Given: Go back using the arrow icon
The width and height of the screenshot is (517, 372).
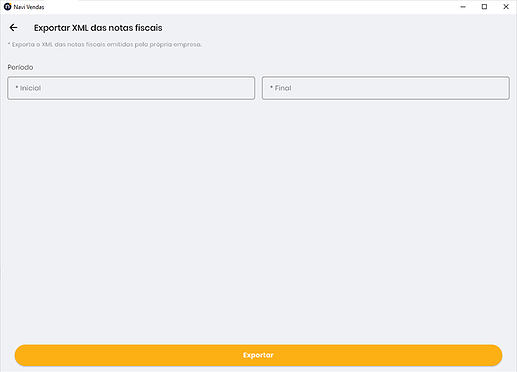Looking at the screenshot, I should (x=13, y=28).
